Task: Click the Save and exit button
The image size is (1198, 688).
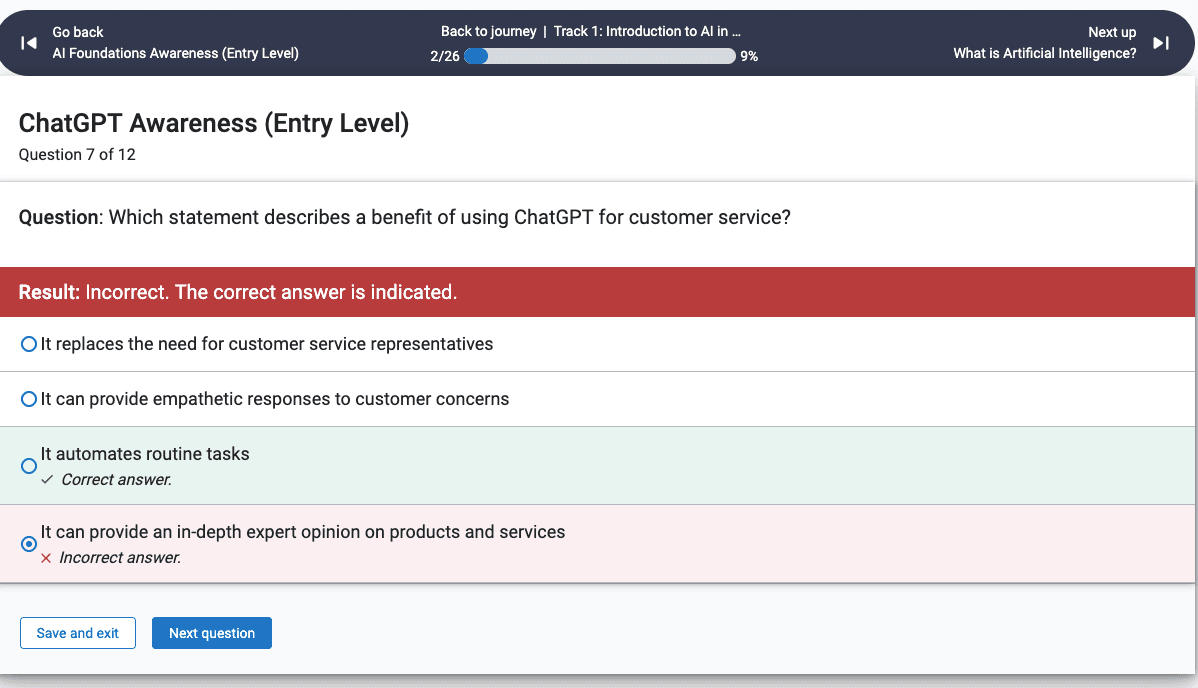Action: click(x=78, y=633)
